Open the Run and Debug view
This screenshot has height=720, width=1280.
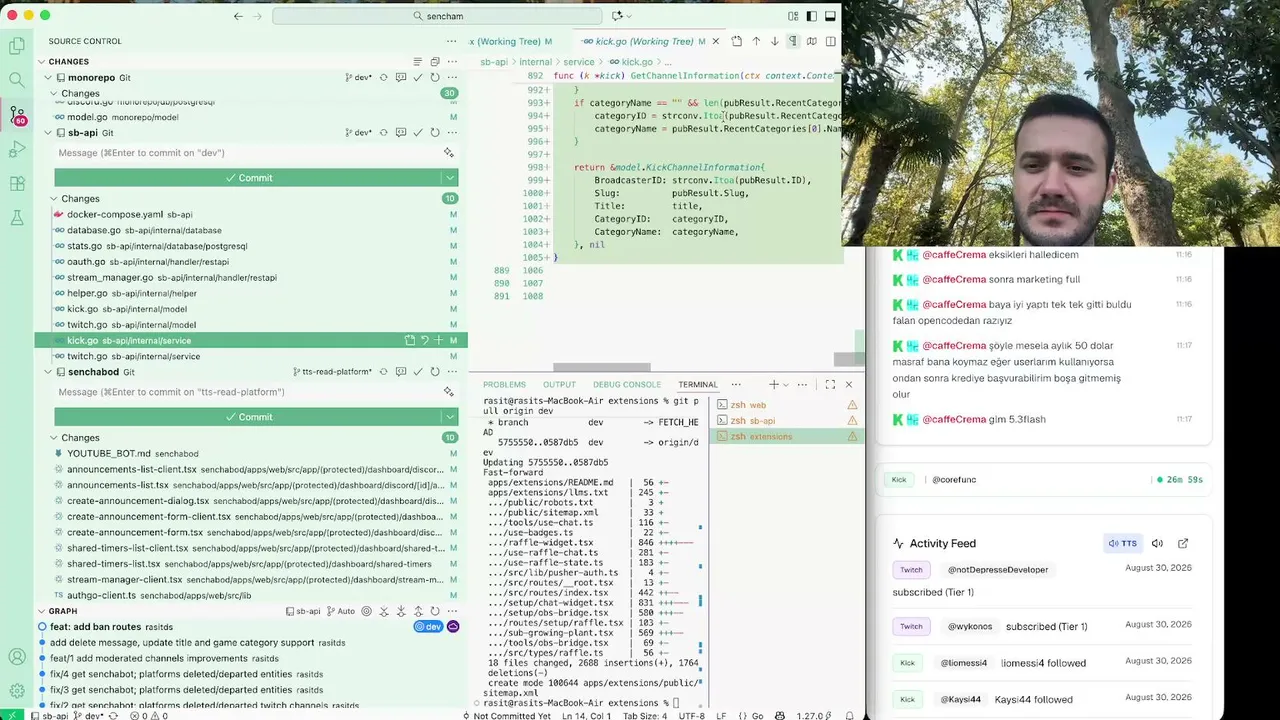17,150
